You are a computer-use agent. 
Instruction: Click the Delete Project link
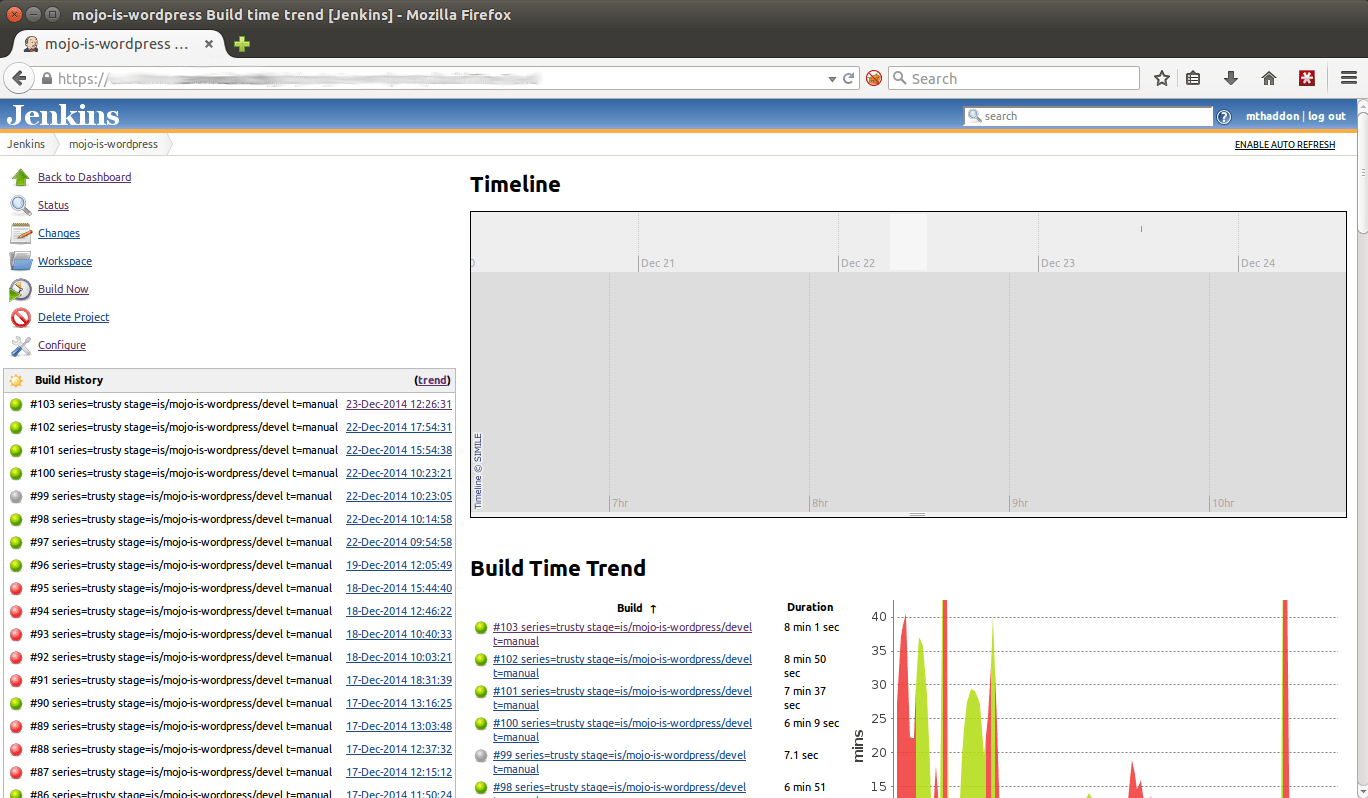click(73, 317)
